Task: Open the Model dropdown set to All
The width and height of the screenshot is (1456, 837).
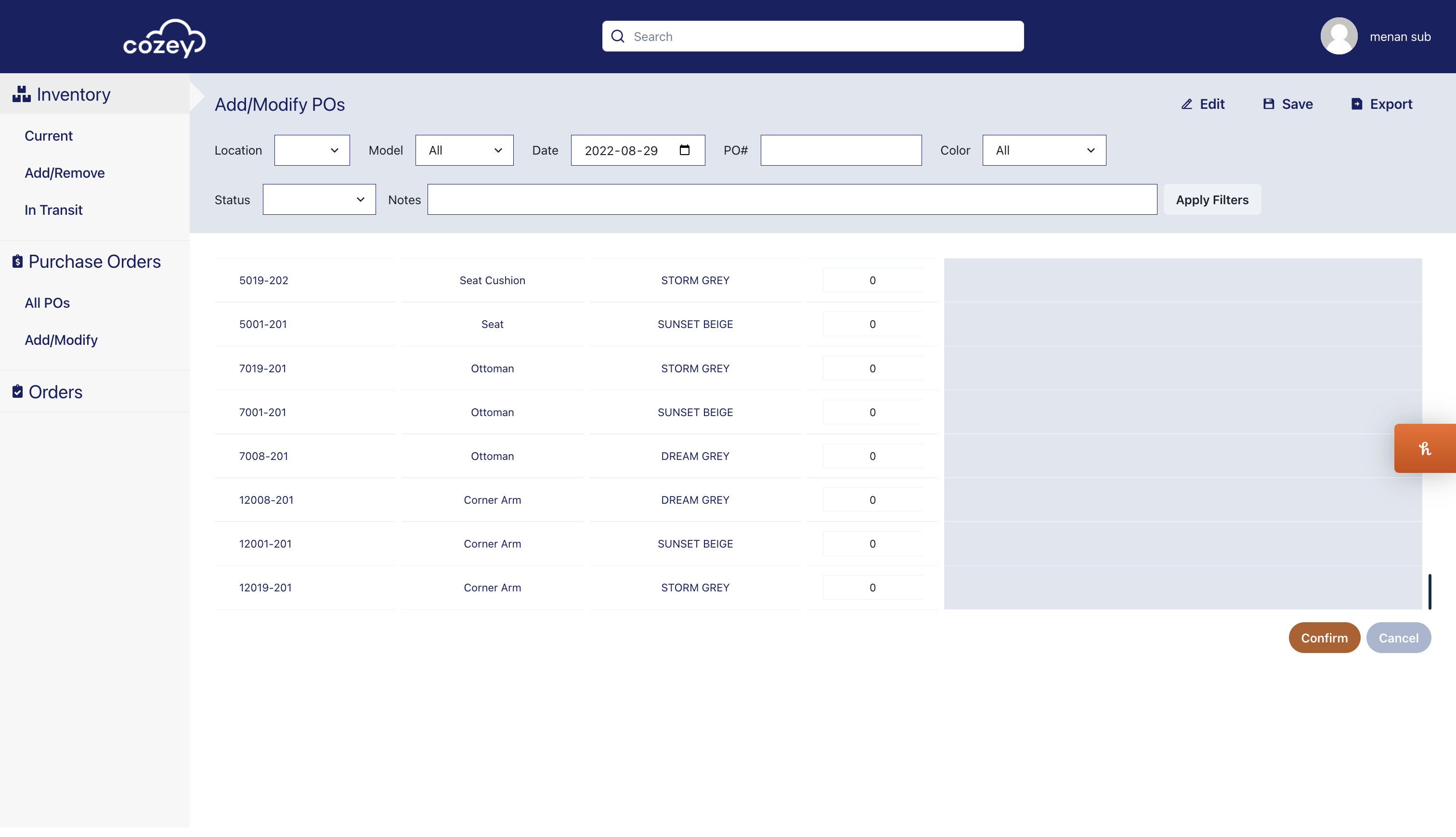Action: 464,150
